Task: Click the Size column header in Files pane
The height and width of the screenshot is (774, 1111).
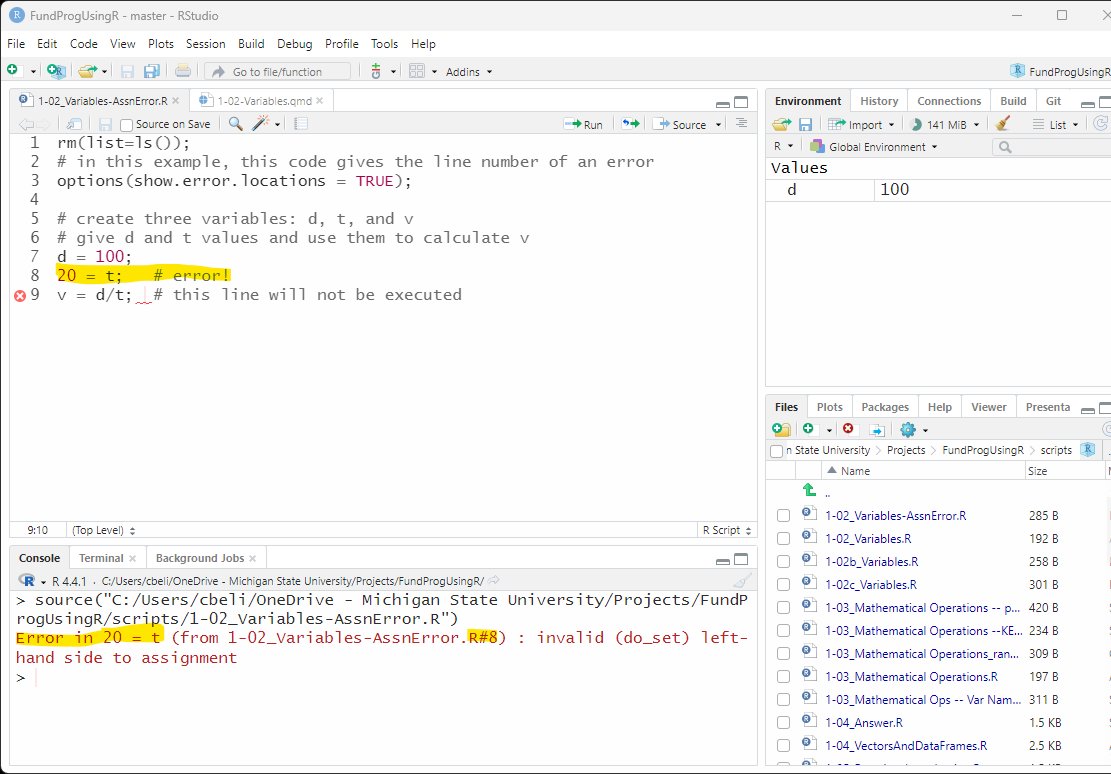Action: pyautogui.click(x=1065, y=471)
